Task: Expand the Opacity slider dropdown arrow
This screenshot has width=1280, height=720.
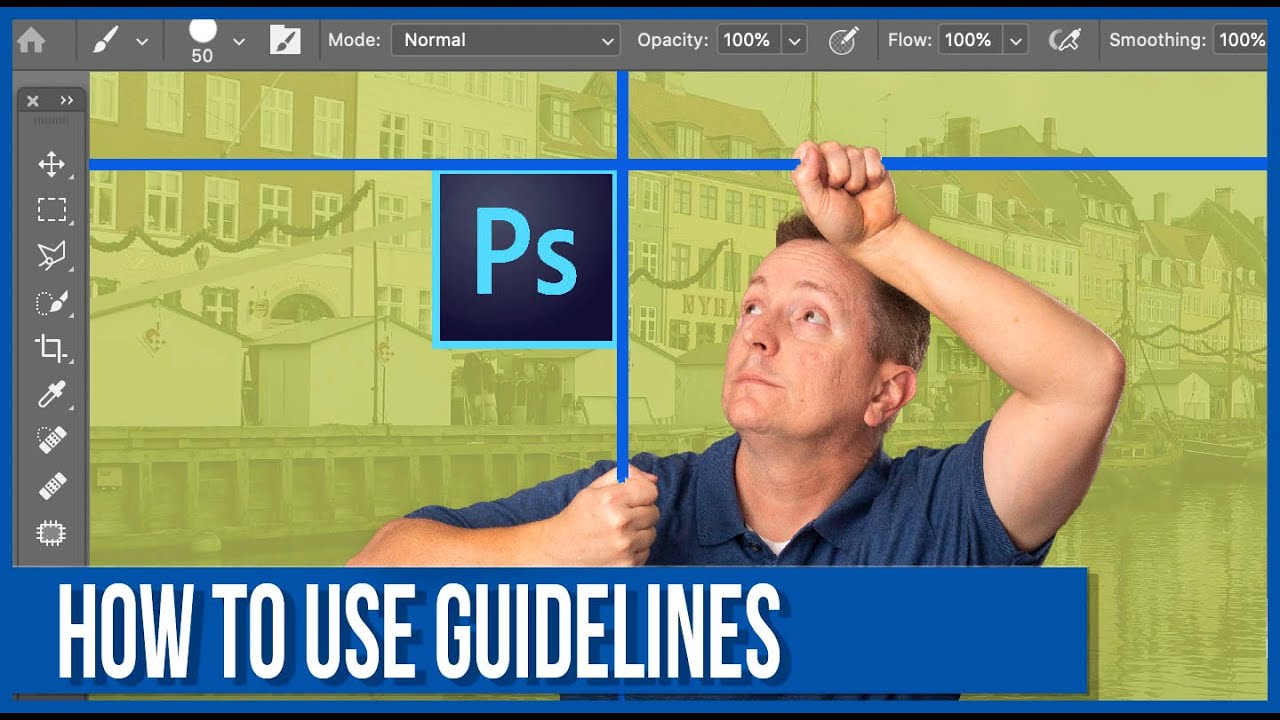Action: [x=795, y=41]
